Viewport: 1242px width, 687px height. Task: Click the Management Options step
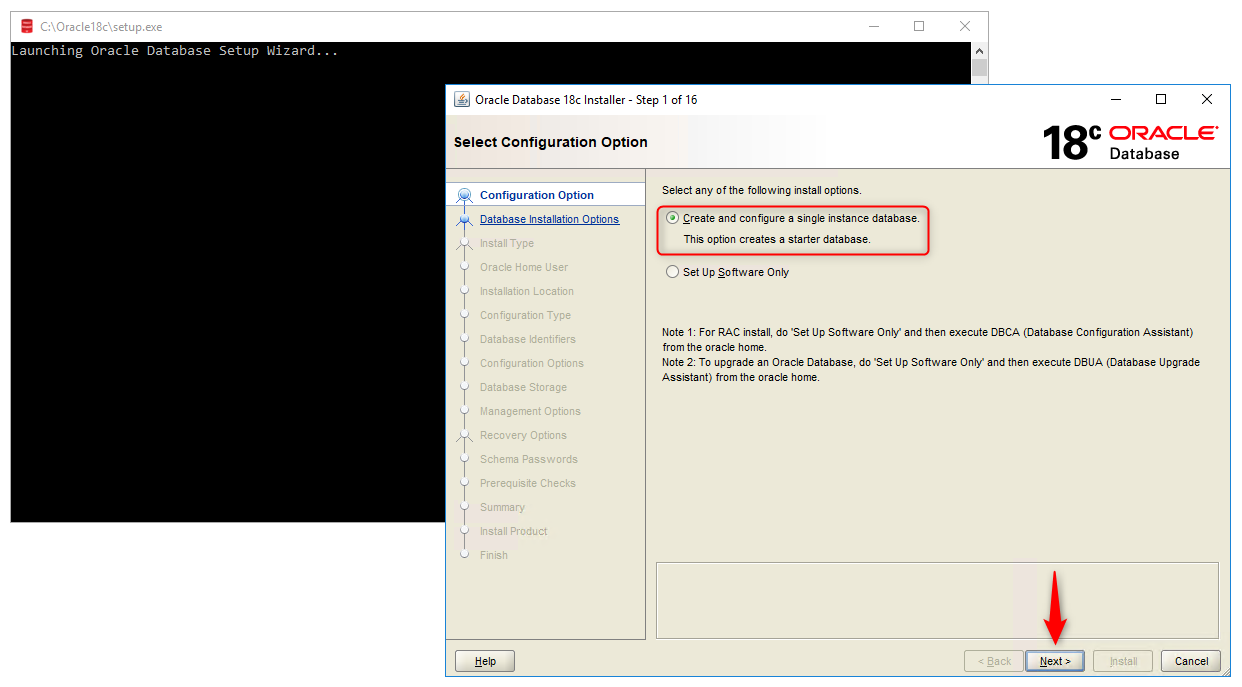point(530,411)
